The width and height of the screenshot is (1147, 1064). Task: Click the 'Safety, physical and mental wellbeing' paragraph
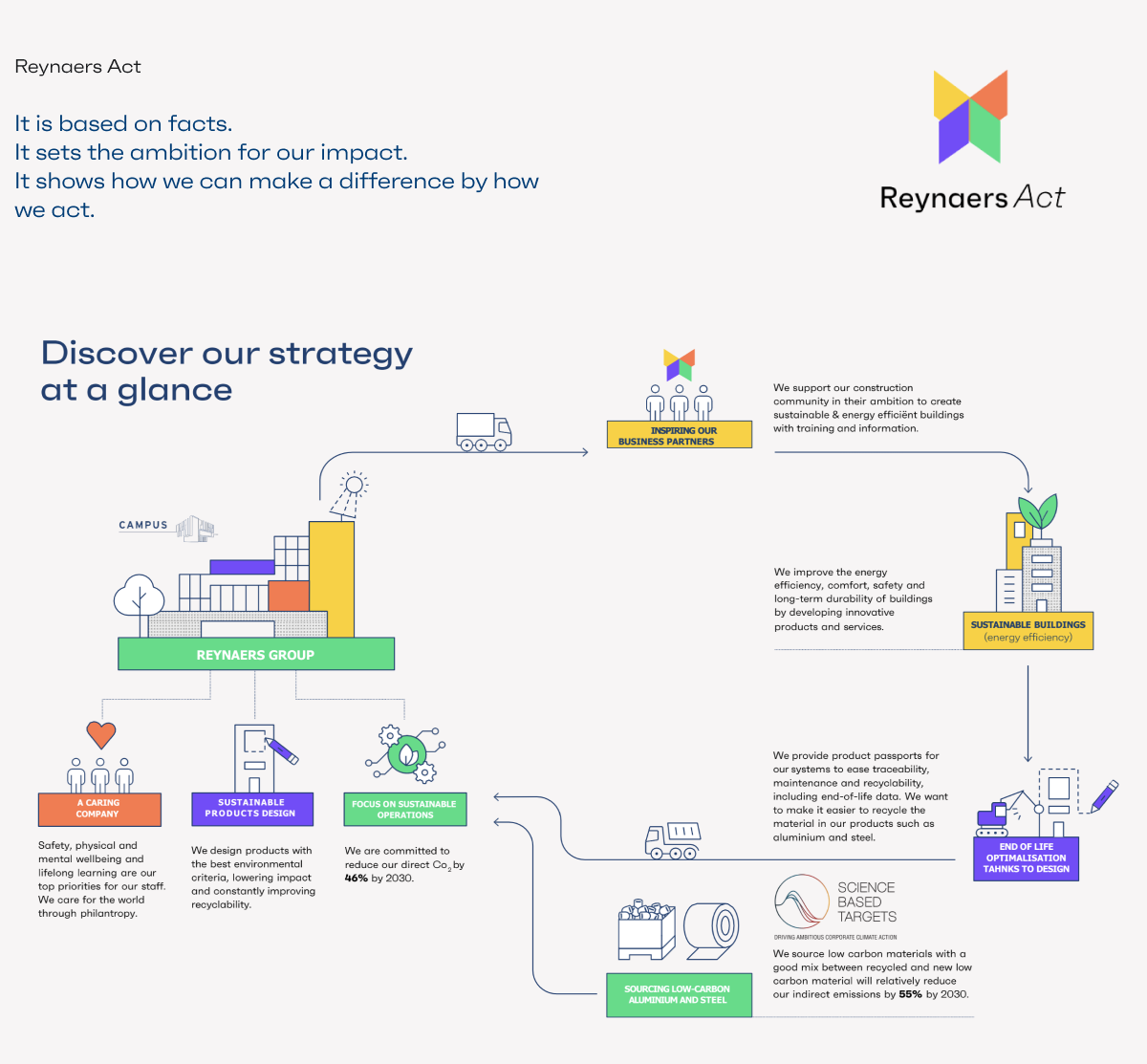pyautogui.click(x=101, y=879)
